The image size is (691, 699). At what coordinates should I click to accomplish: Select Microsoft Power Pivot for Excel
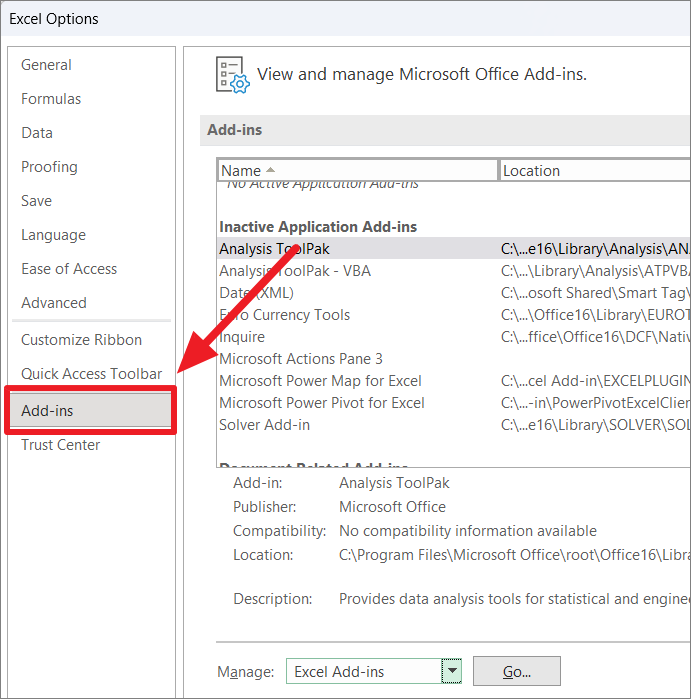[x=454, y=403]
